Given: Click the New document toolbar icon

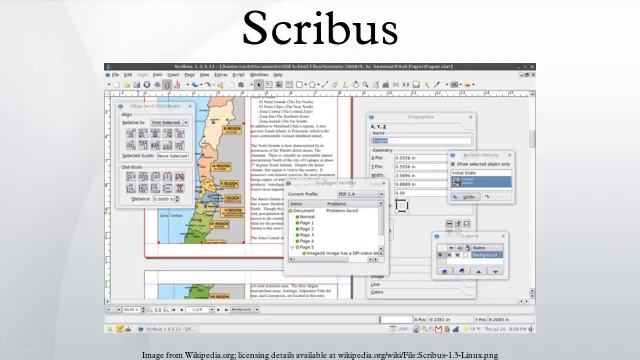Looking at the screenshot, I should pos(117,84).
